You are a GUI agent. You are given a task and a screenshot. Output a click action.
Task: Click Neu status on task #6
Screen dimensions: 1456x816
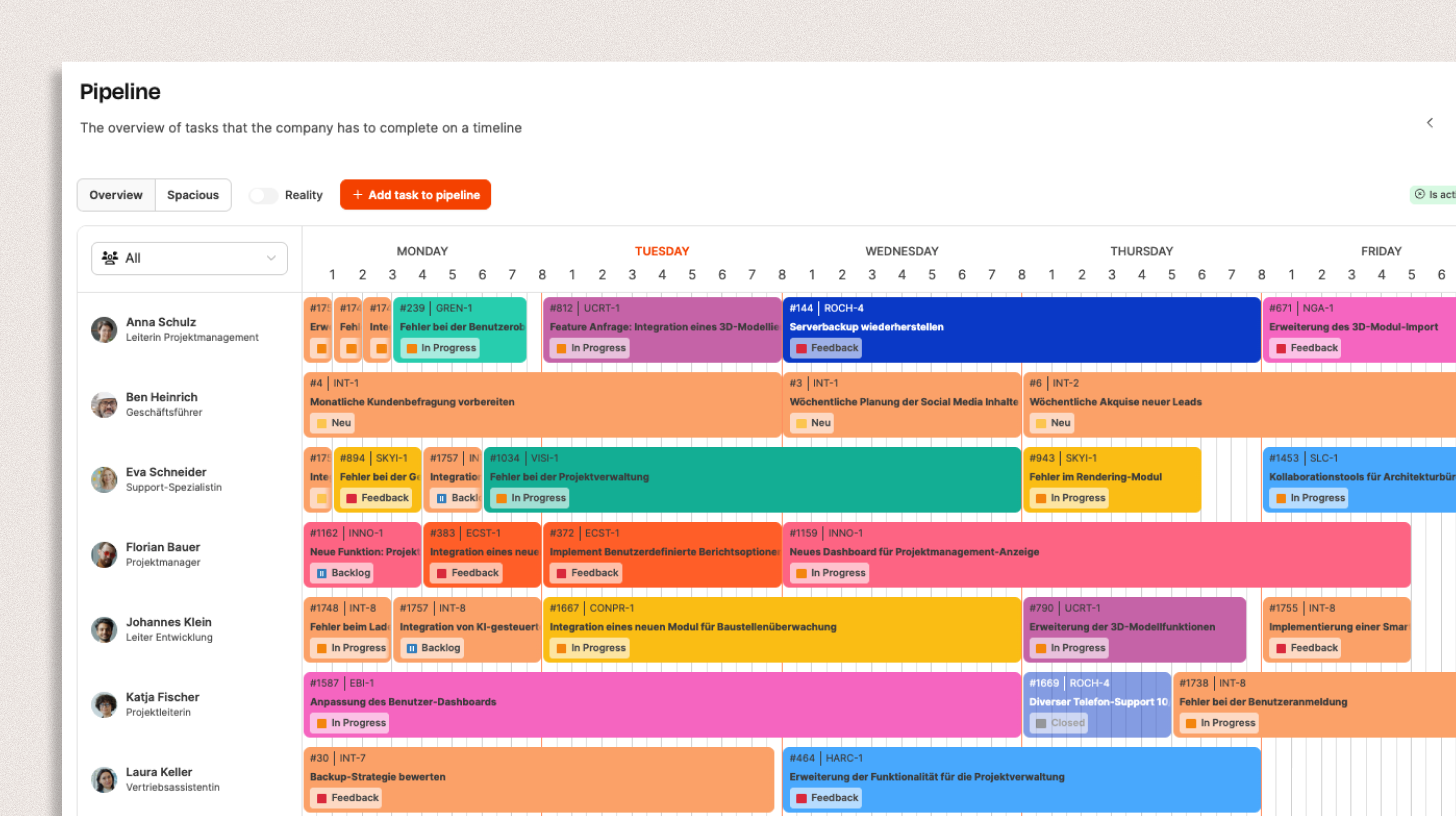point(1053,423)
